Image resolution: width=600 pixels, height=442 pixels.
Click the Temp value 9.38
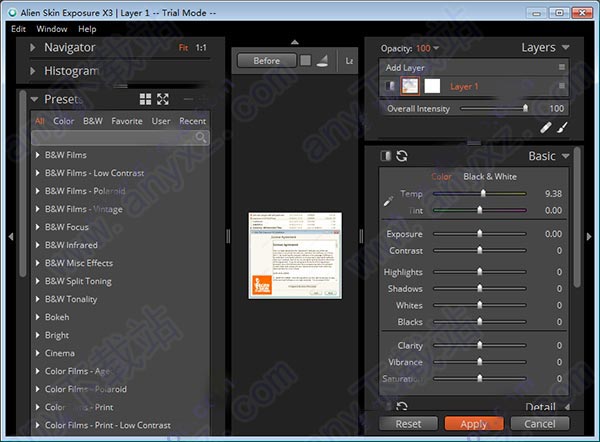553,194
